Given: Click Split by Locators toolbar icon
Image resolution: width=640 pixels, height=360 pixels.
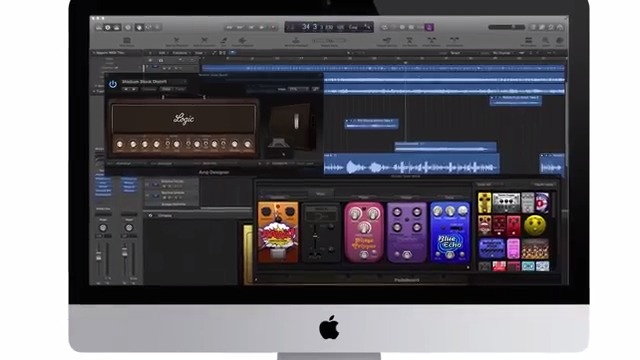Looking at the screenshot, I should [x=204, y=41].
